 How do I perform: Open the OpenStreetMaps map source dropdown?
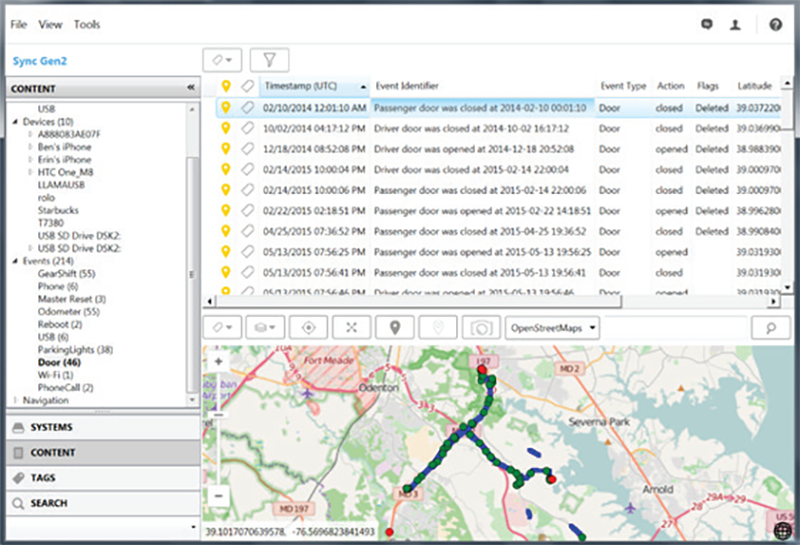point(554,327)
